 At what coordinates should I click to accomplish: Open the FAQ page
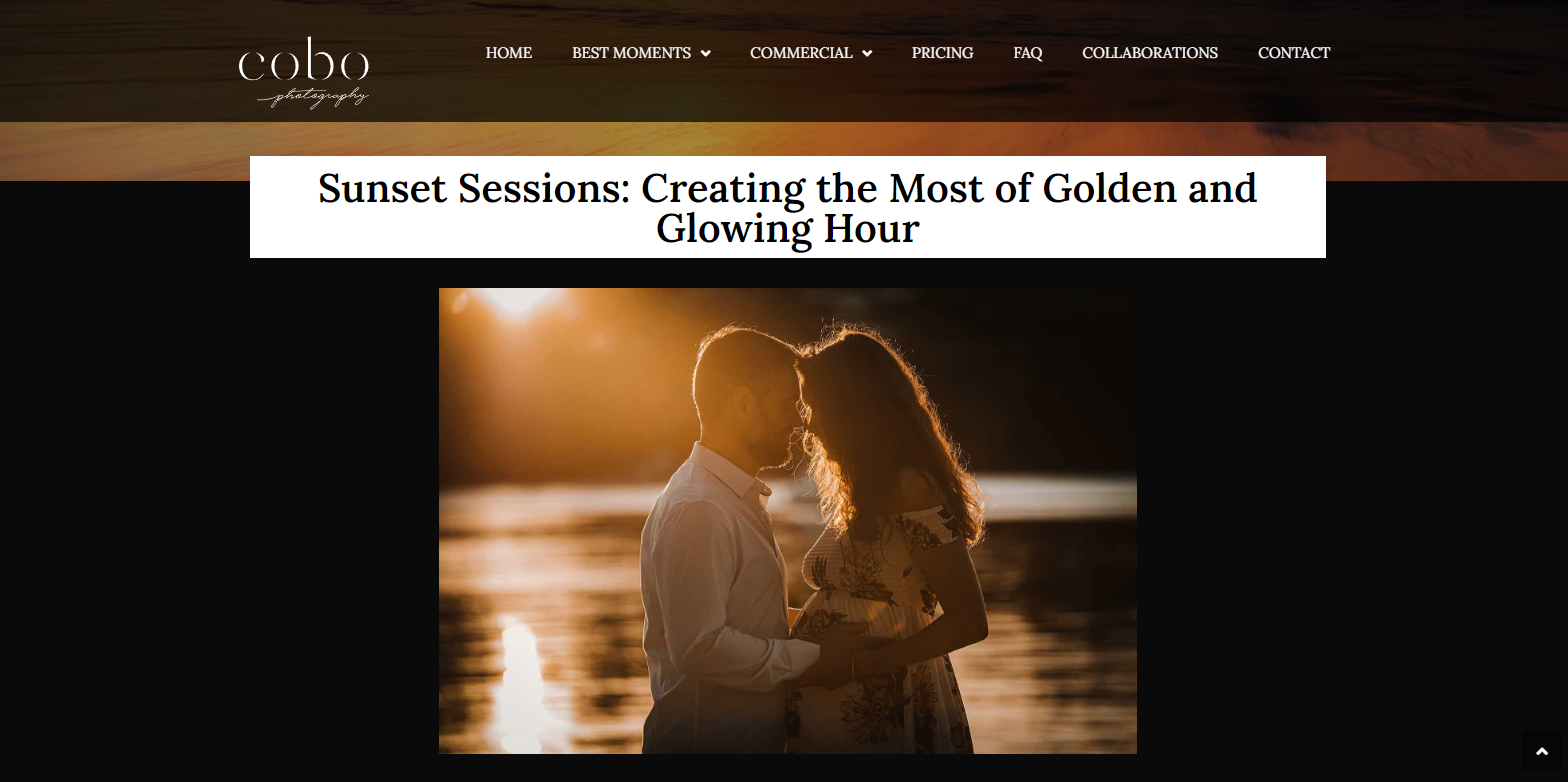coord(1028,53)
